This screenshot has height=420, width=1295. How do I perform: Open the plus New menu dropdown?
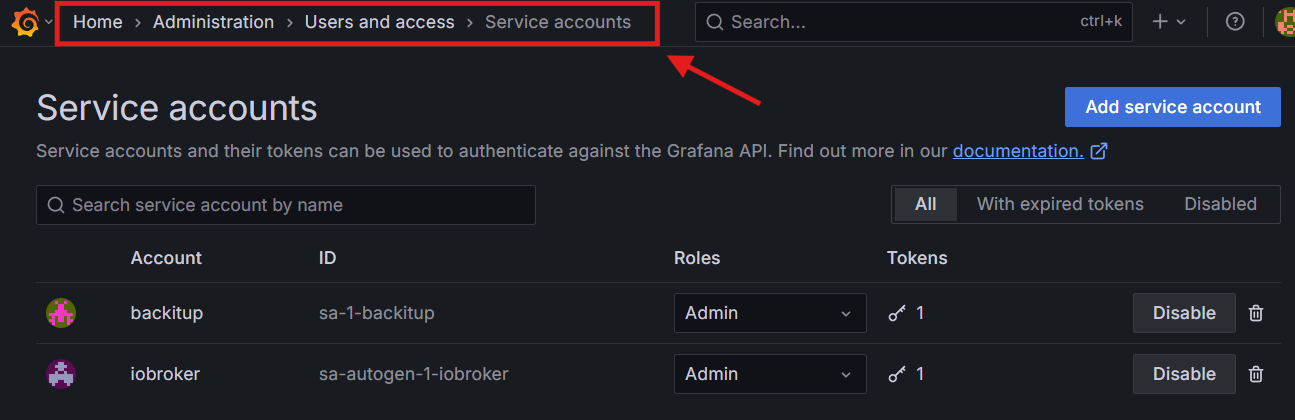(x=1169, y=22)
